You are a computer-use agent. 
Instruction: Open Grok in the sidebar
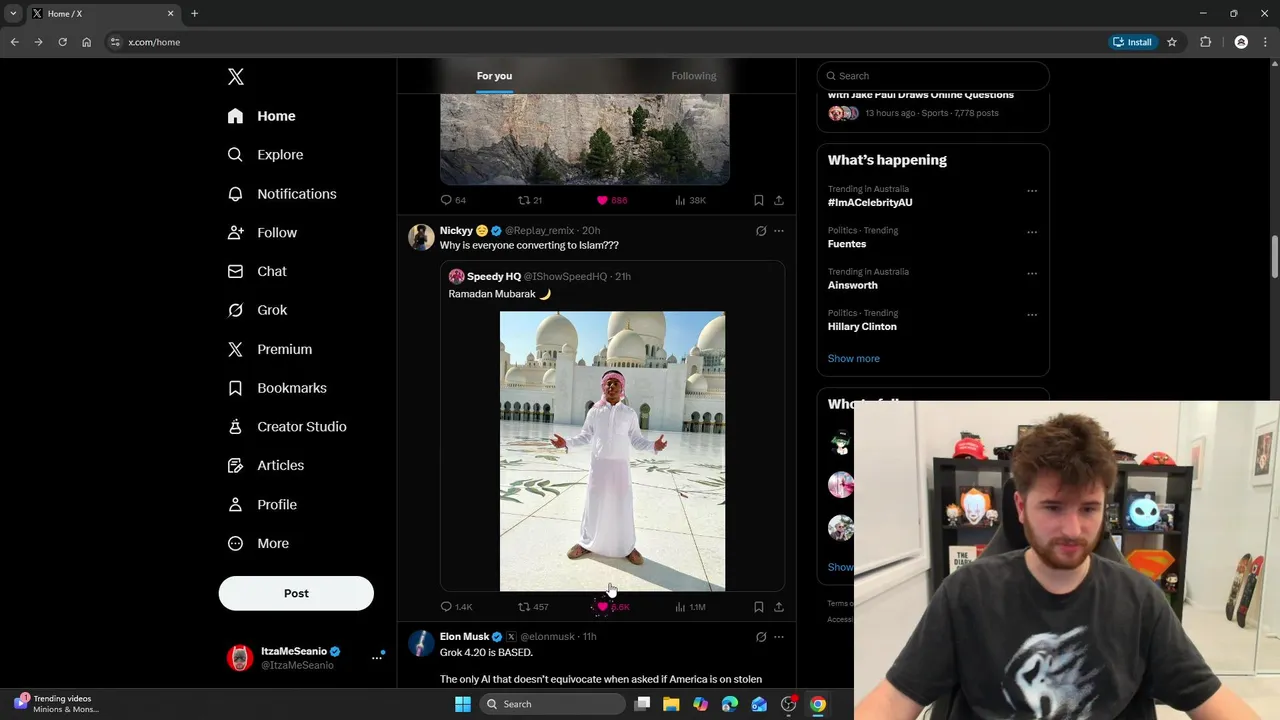point(258,310)
